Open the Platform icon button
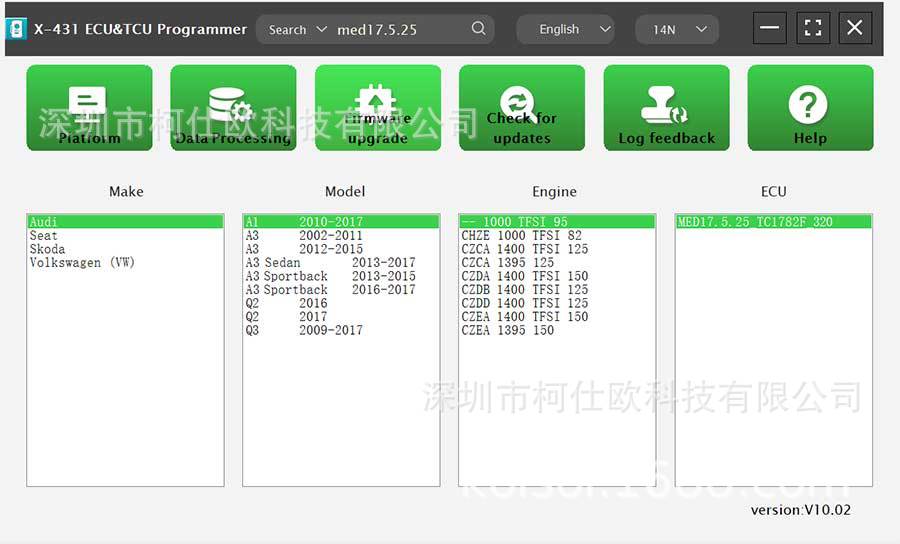The height and width of the screenshot is (544, 900). [90, 108]
